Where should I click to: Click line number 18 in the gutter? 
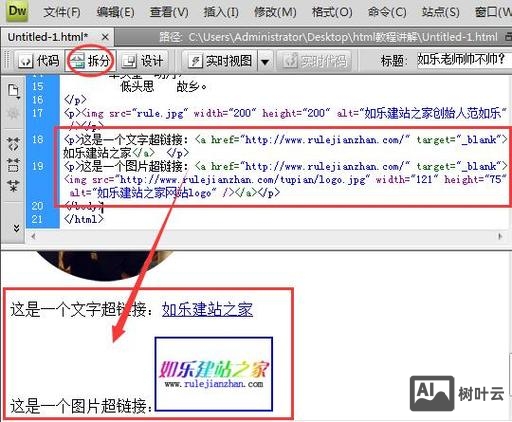click(38, 139)
